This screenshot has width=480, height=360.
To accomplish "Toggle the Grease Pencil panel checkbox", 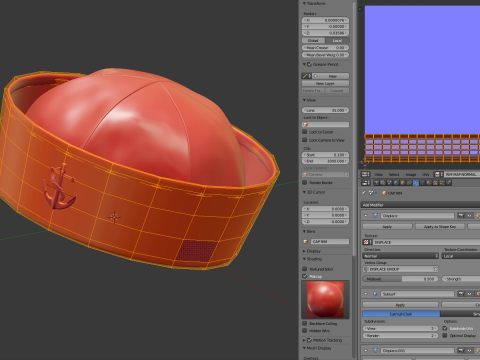I will (x=310, y=64).
